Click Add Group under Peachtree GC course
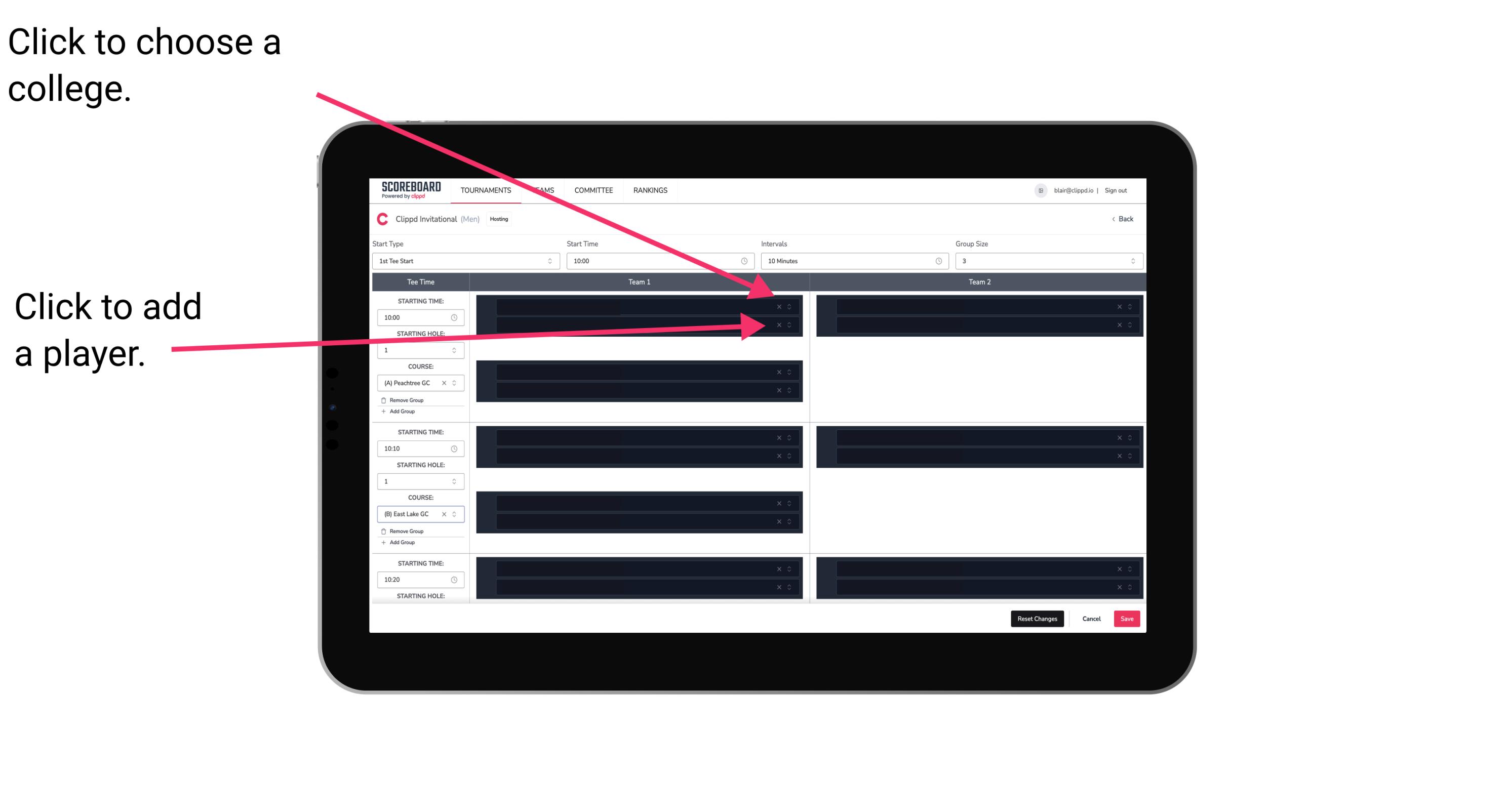This screenshot has width=1510, height=812. [402, 411]
